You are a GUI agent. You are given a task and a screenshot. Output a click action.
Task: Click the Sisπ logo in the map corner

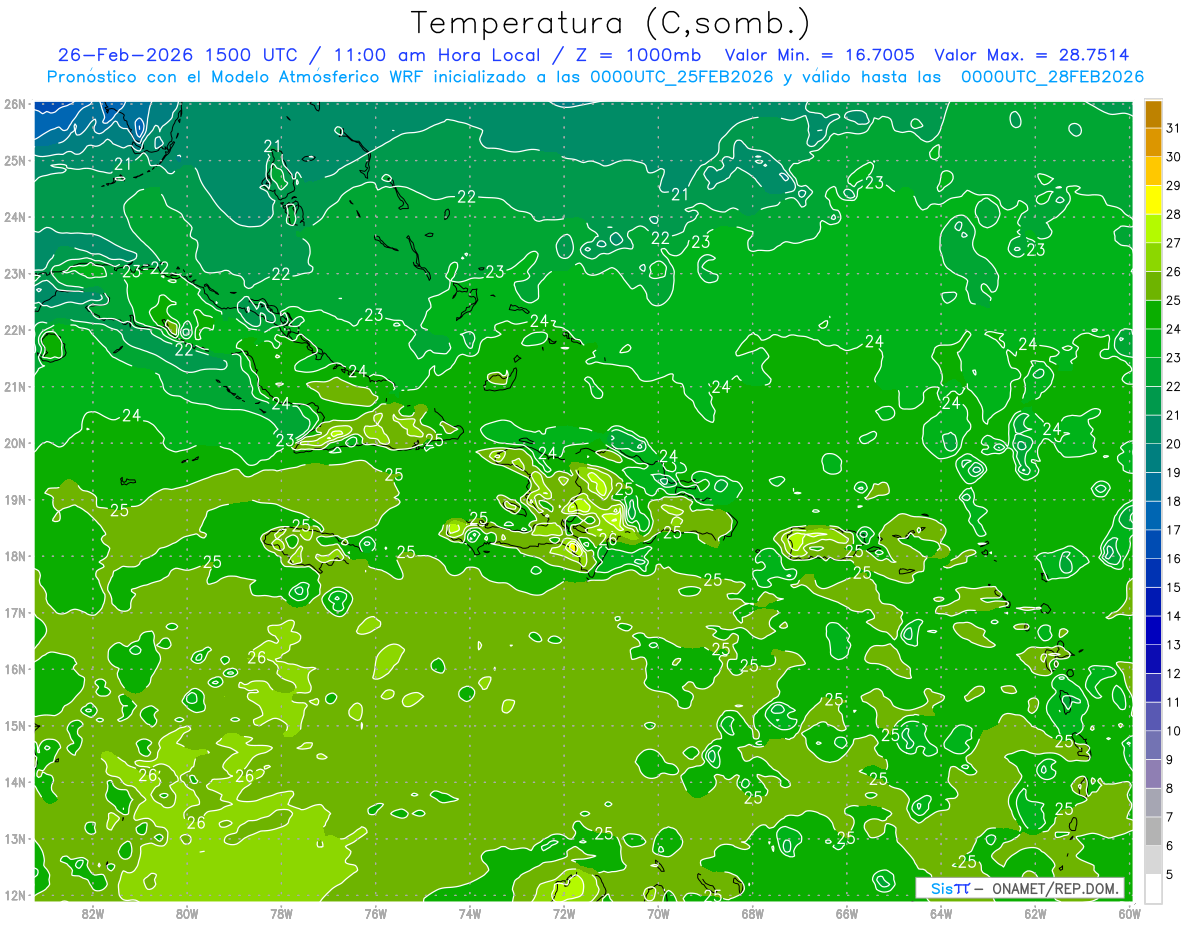coord(950,888)
